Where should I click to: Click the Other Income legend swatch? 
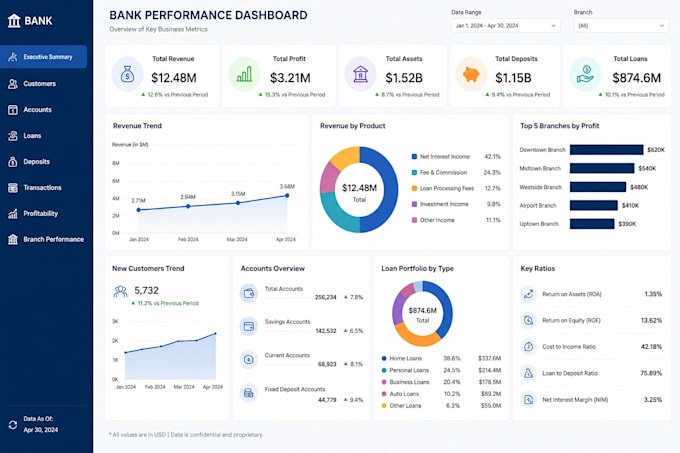coord(414,220)
